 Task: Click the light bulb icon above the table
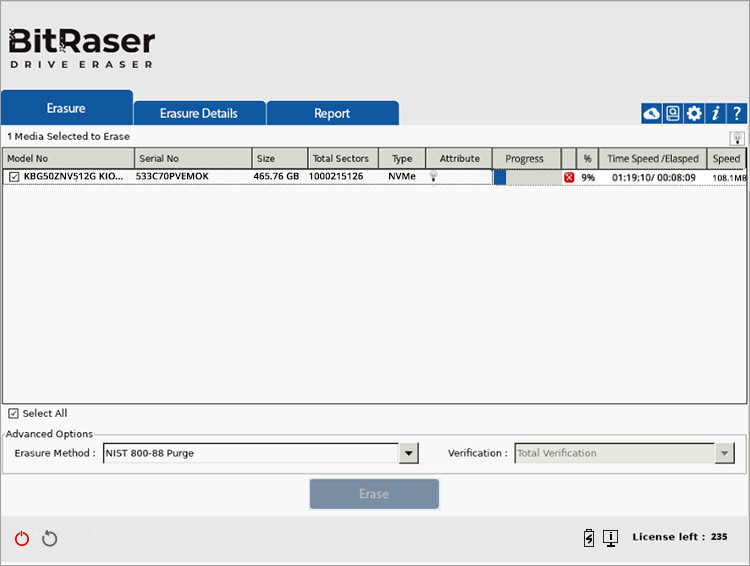pos(737,138)
